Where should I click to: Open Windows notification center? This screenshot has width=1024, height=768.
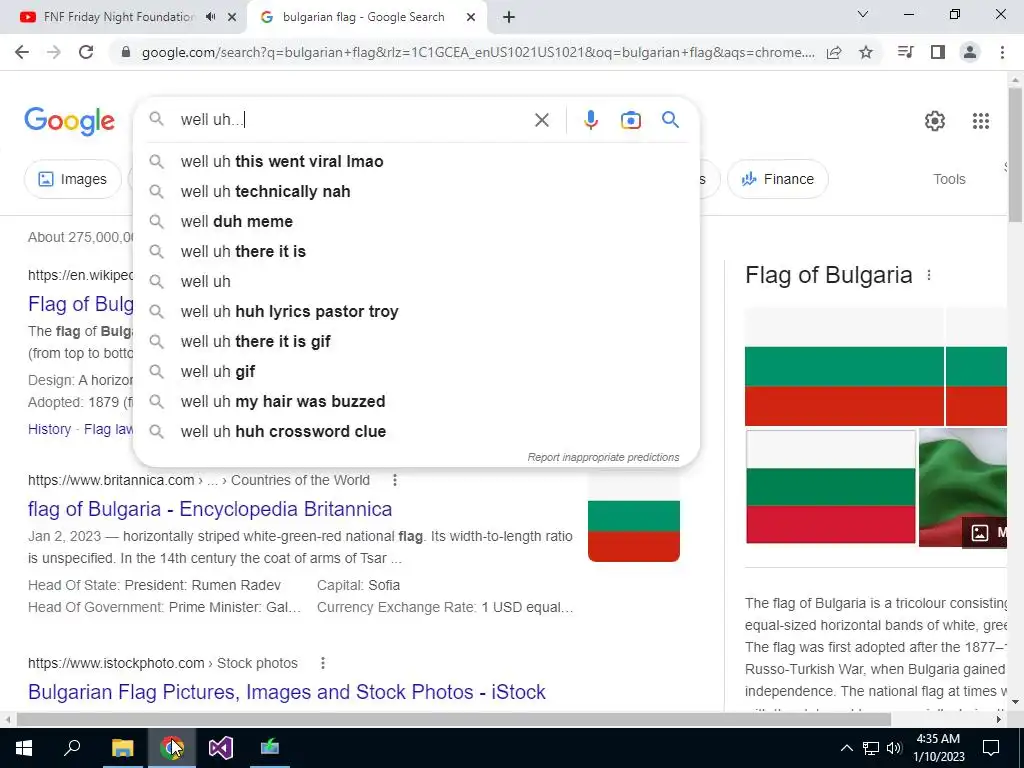click(x=991, y=748)
